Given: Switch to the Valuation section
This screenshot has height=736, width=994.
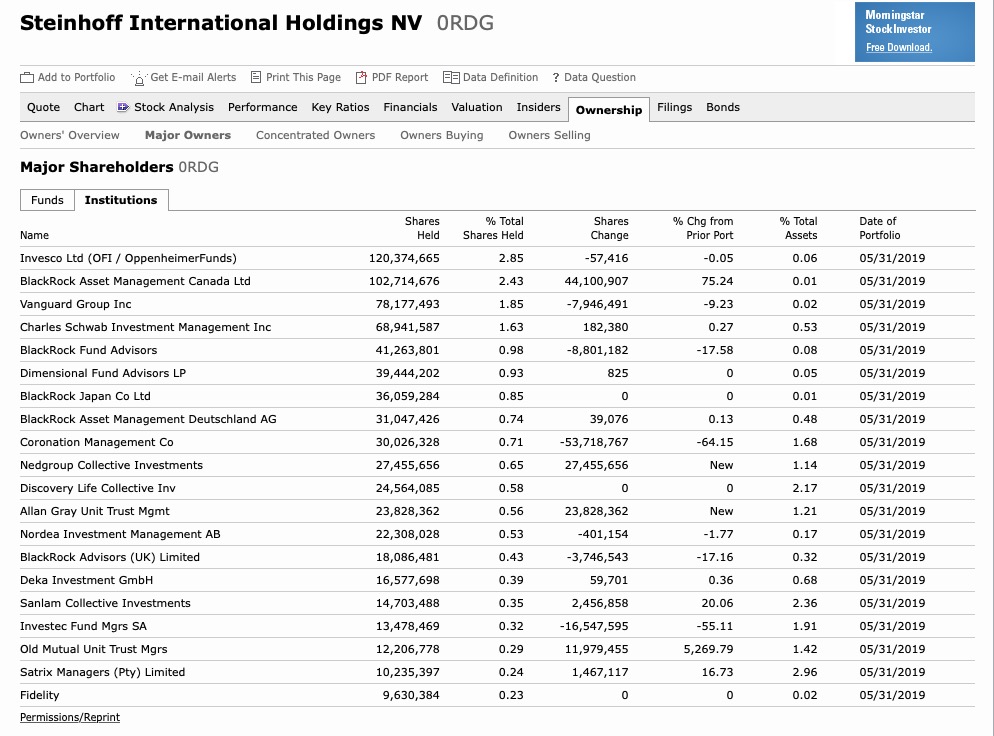Looking at the screenshot, I should 477,107.
